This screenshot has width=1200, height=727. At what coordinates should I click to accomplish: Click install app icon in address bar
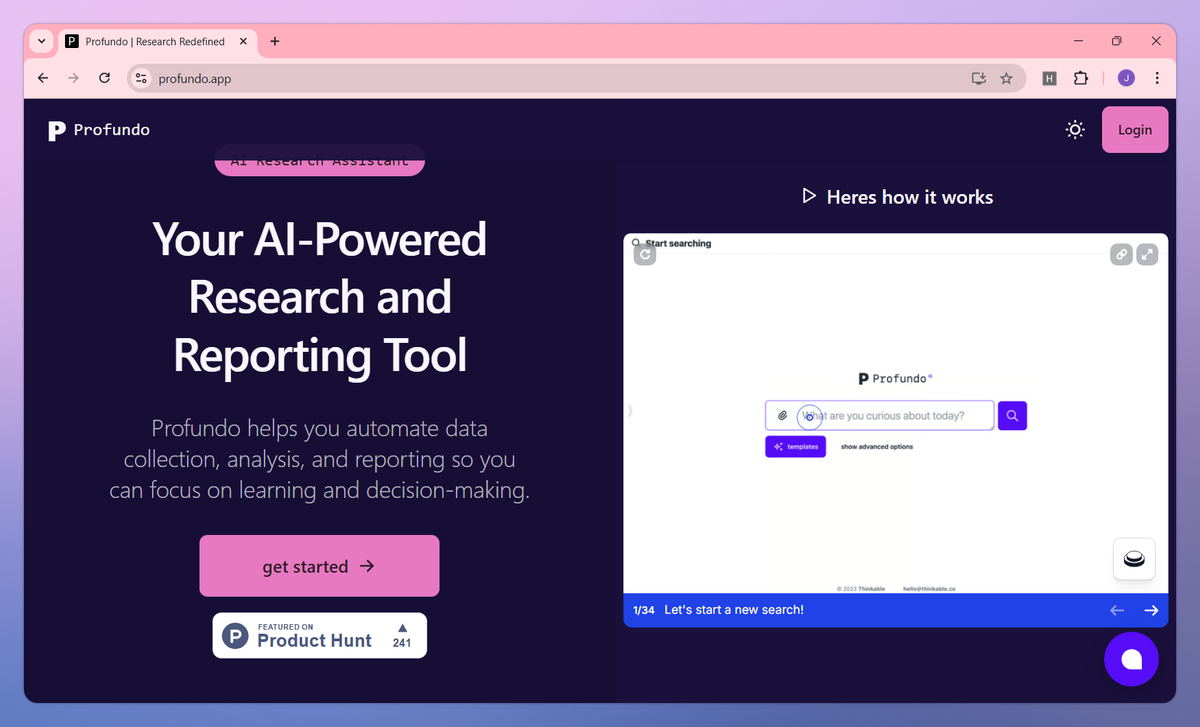(x=979, y=78)
